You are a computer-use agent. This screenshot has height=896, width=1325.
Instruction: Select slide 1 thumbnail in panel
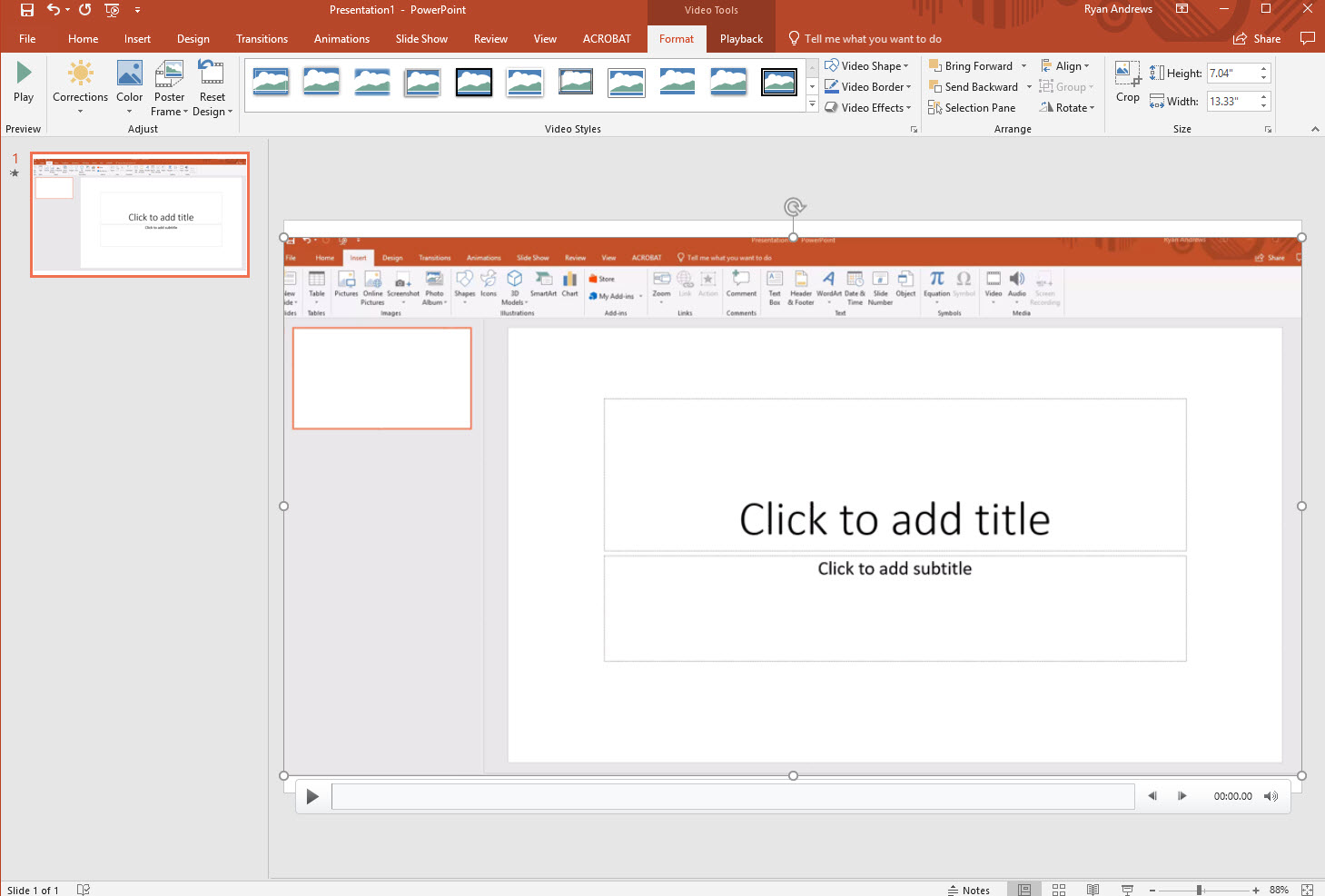click(140, 214)
